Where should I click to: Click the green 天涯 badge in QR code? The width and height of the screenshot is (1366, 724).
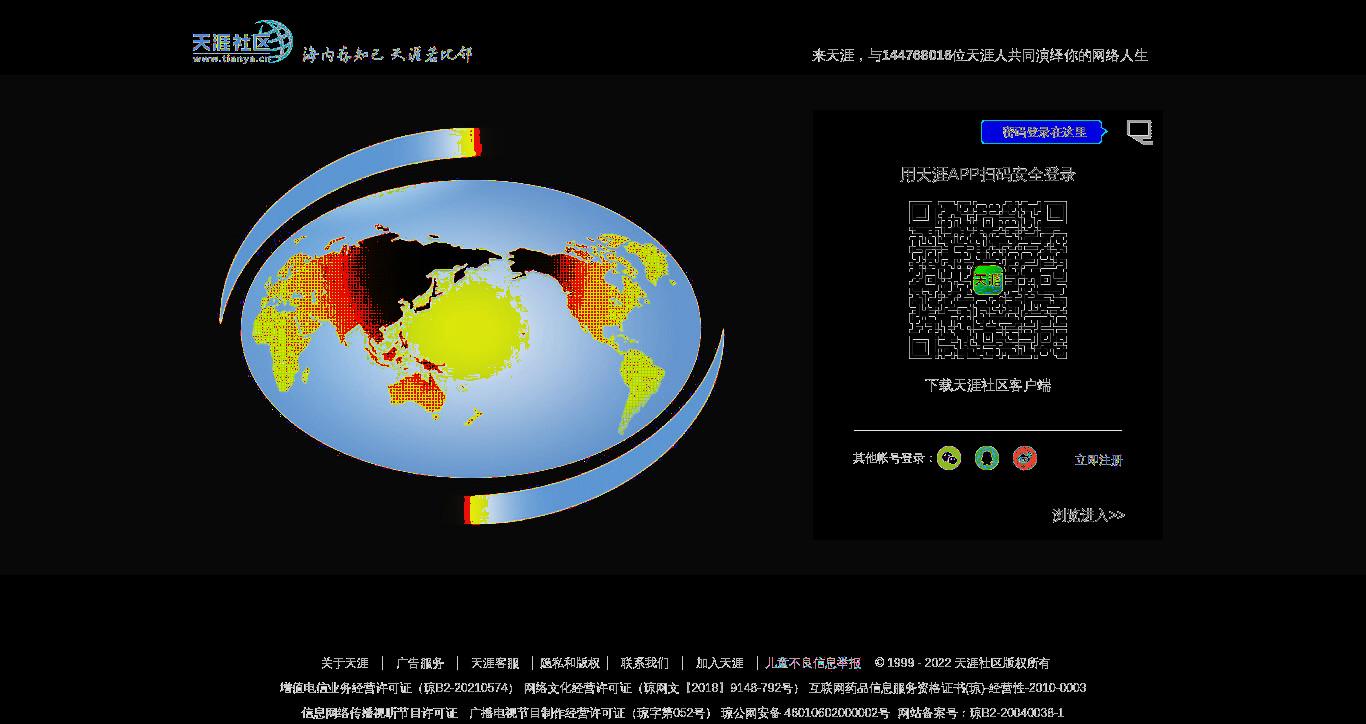point(988,280)
